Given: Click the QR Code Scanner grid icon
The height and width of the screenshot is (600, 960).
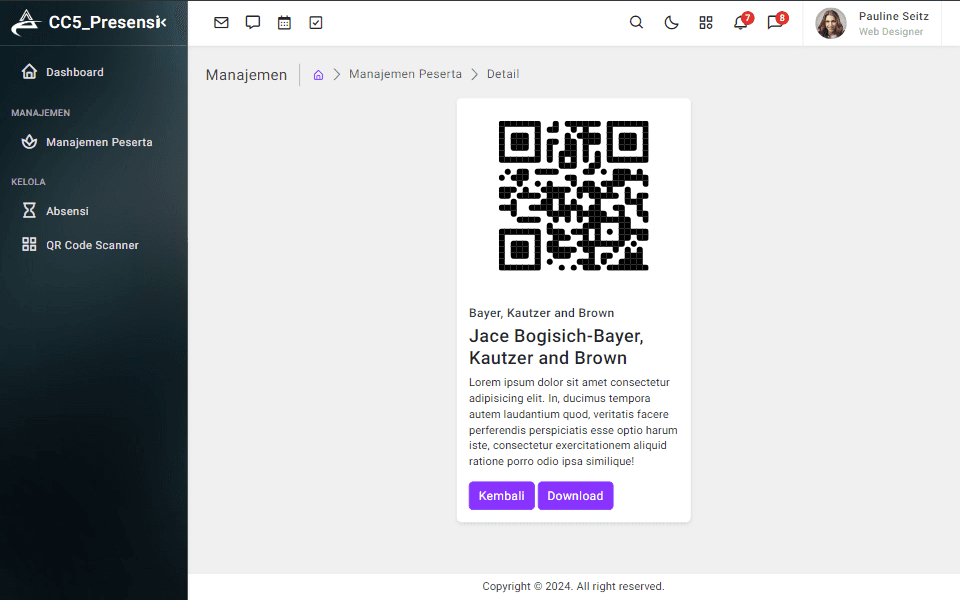Looking at the screenshot, I should pos(29,244).
